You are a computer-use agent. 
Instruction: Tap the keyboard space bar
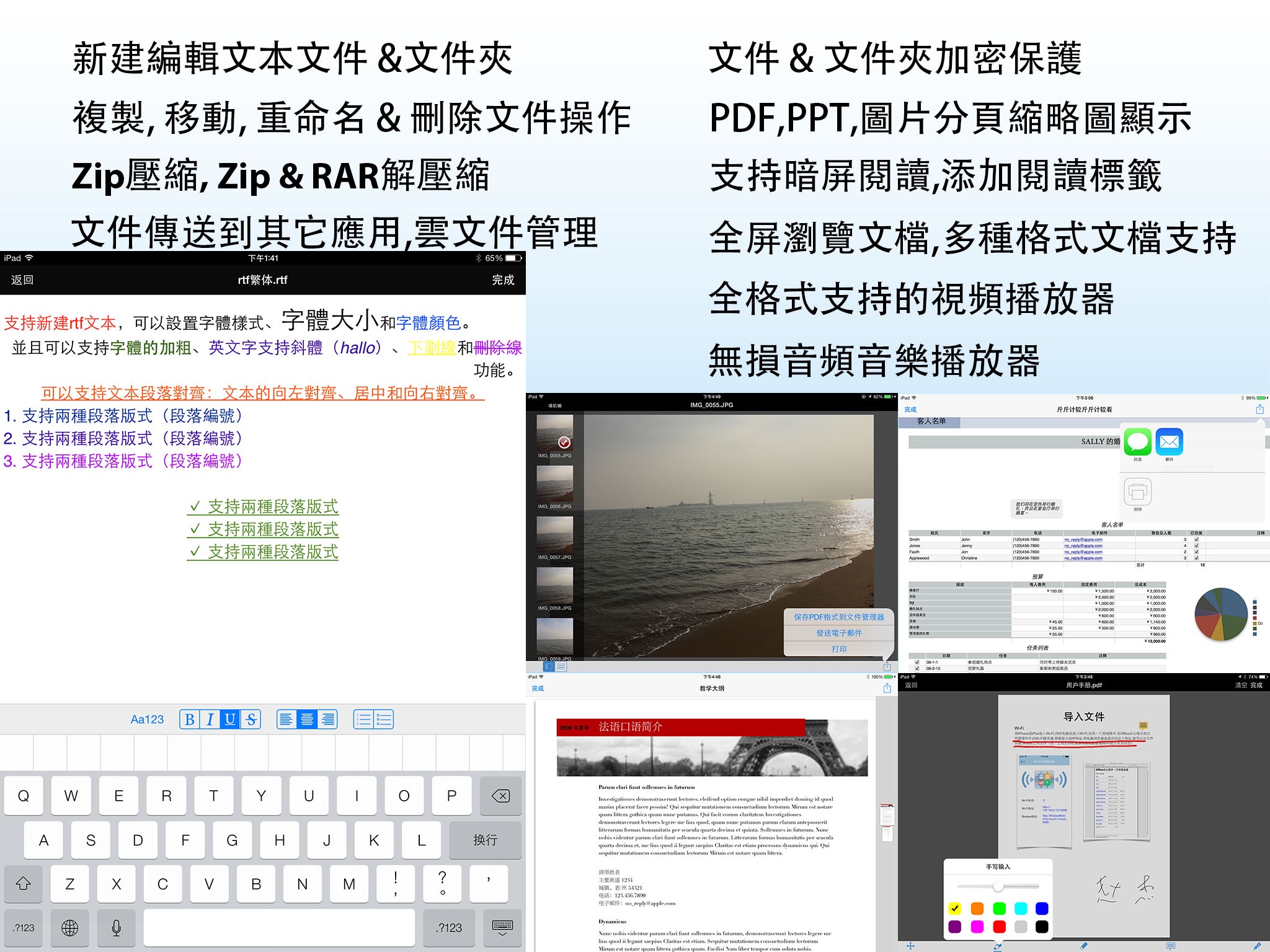coord(279,928)
